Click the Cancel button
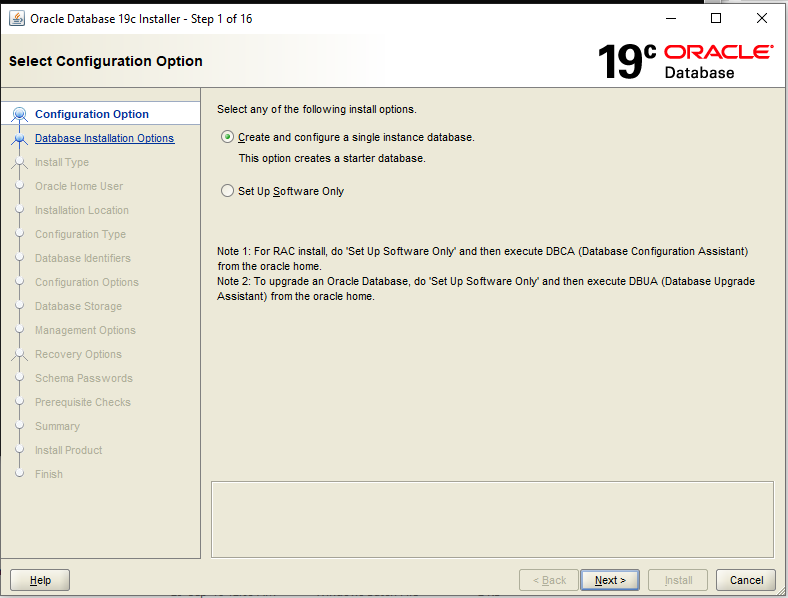The height and width of the screenshot is (598, 788). pos(746,580)
